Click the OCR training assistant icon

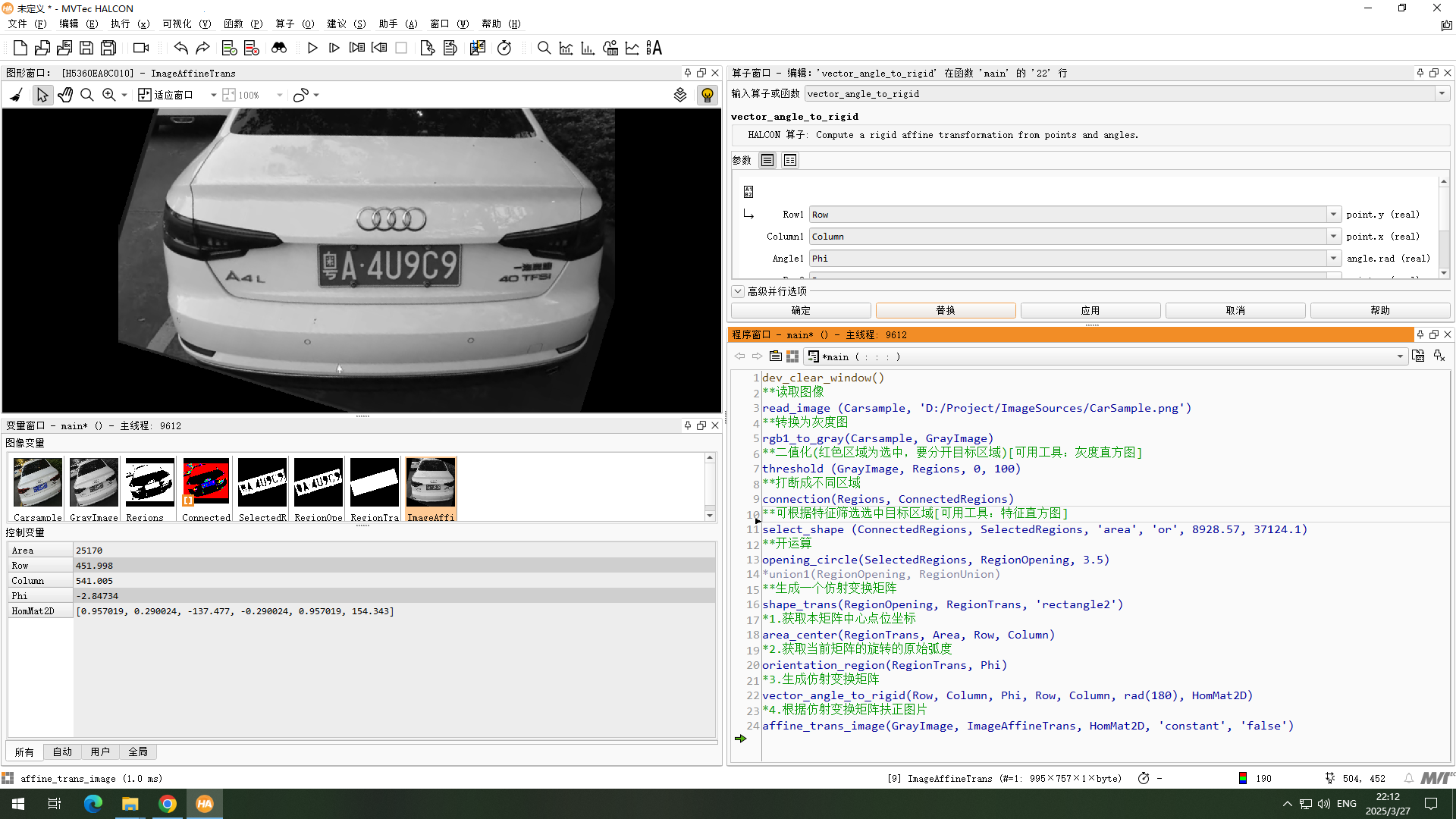(654, 49)
